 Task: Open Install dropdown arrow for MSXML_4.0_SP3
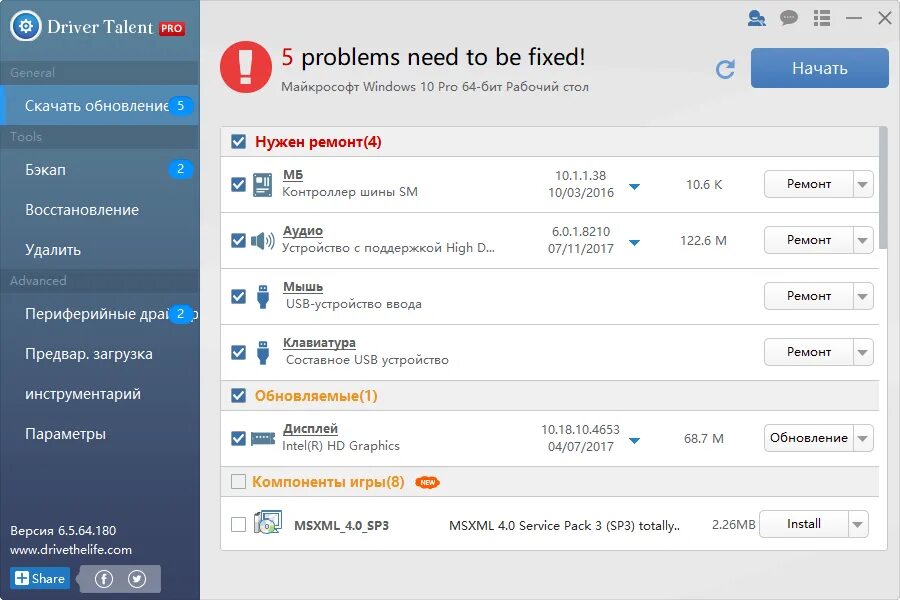pyautogui.click(x=858, y=524)
